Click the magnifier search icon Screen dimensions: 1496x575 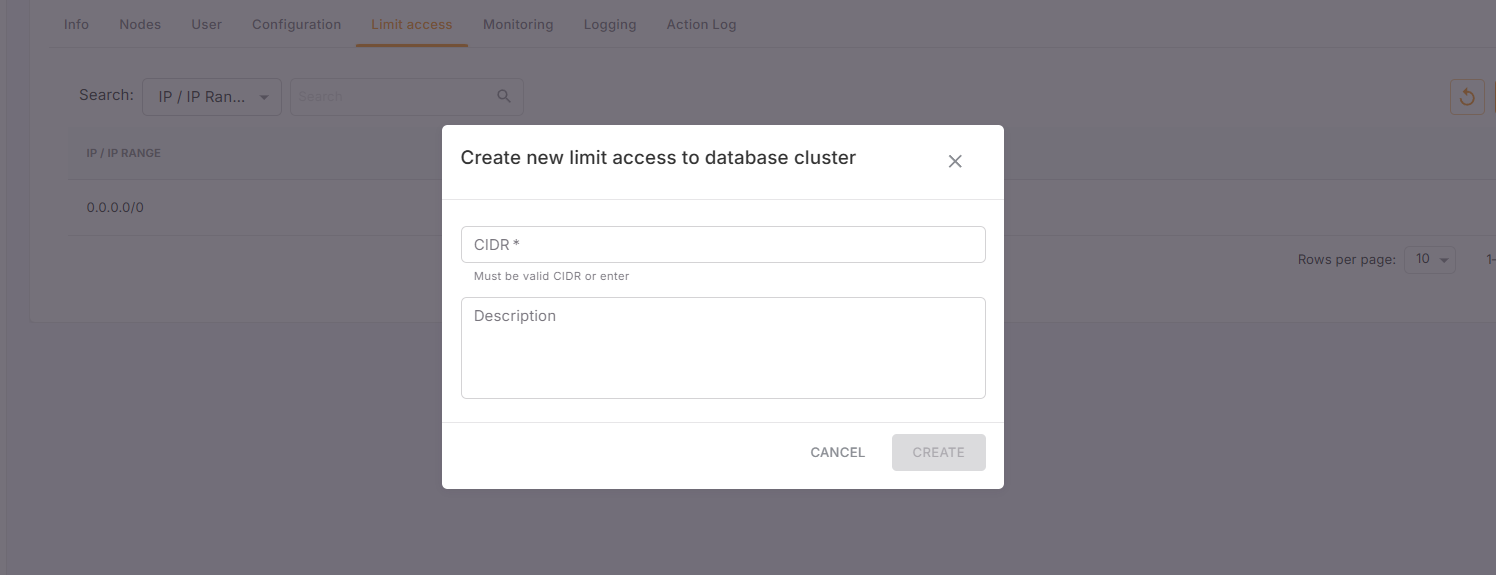tap(504, 96)
